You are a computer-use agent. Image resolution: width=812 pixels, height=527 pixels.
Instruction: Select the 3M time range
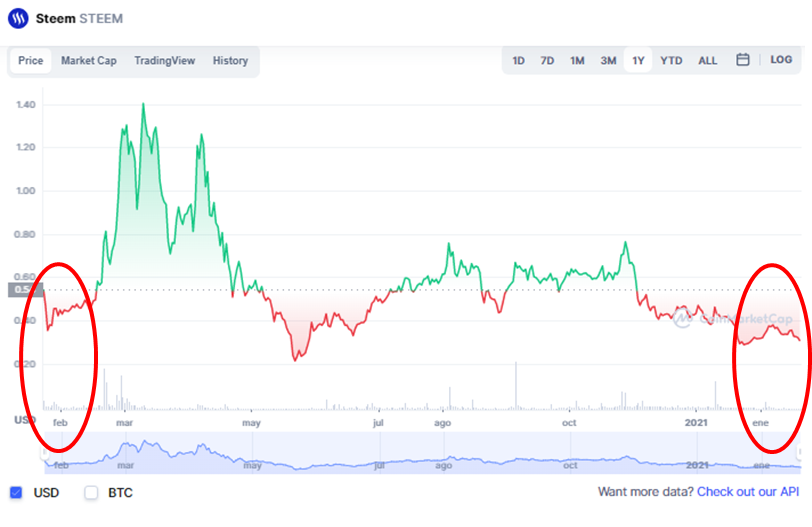[x=608, y=61]
